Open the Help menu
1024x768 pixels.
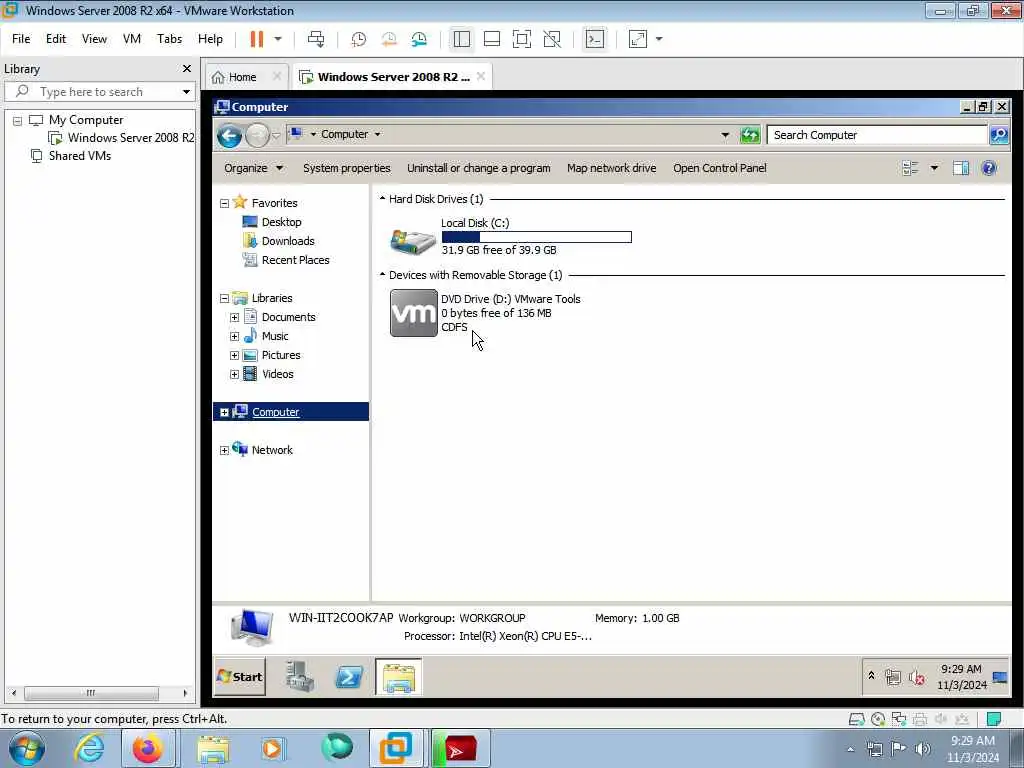[210, 39]
